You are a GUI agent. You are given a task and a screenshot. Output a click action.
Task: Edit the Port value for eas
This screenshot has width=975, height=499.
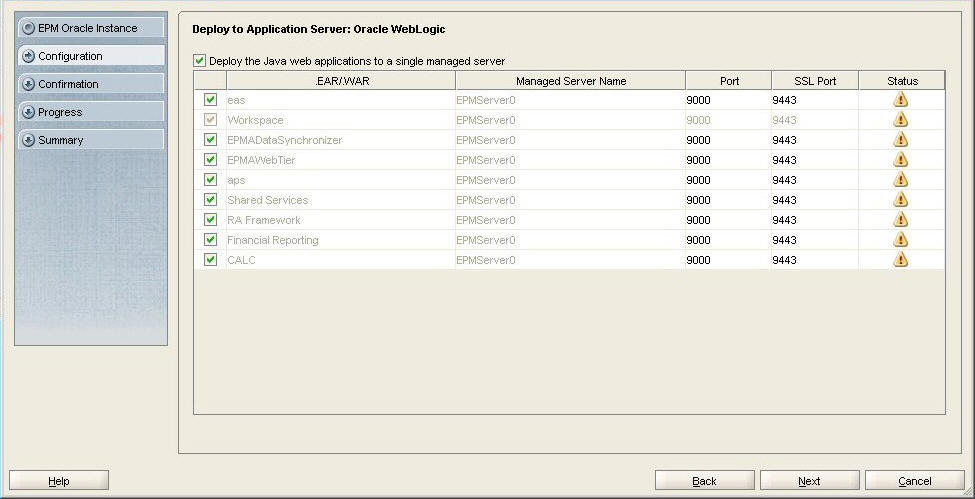[x=729, y=100]
